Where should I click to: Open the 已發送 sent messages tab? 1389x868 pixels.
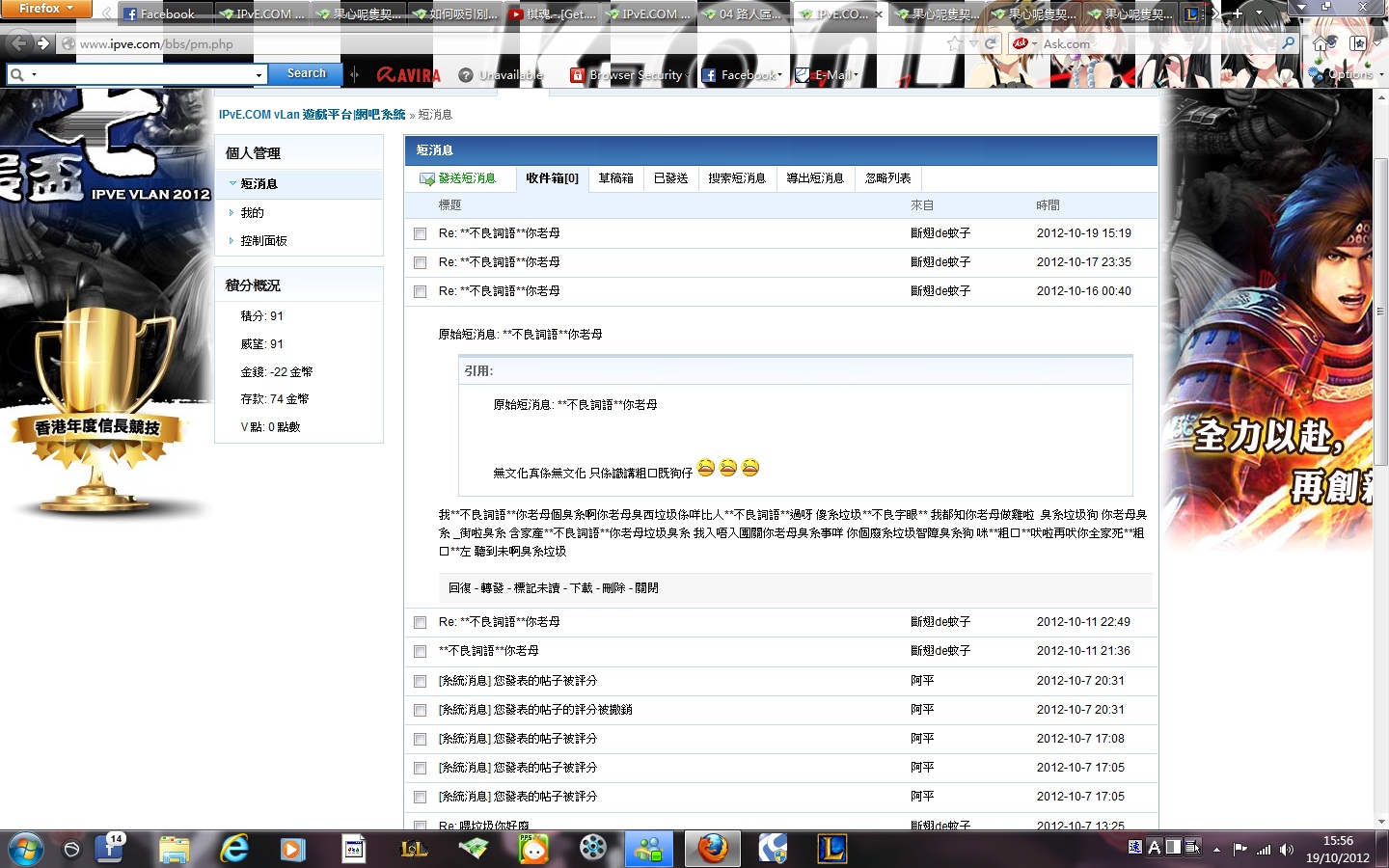[670, 178]
